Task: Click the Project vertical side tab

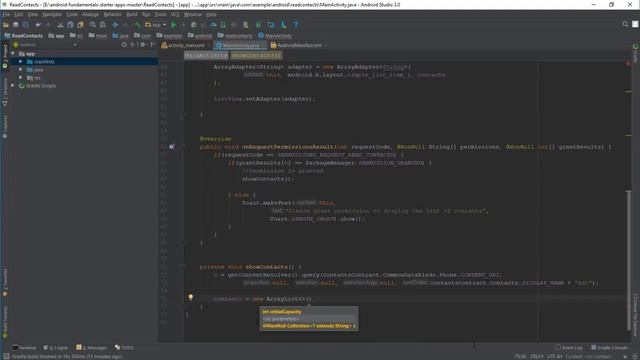Action: point(5,55)
